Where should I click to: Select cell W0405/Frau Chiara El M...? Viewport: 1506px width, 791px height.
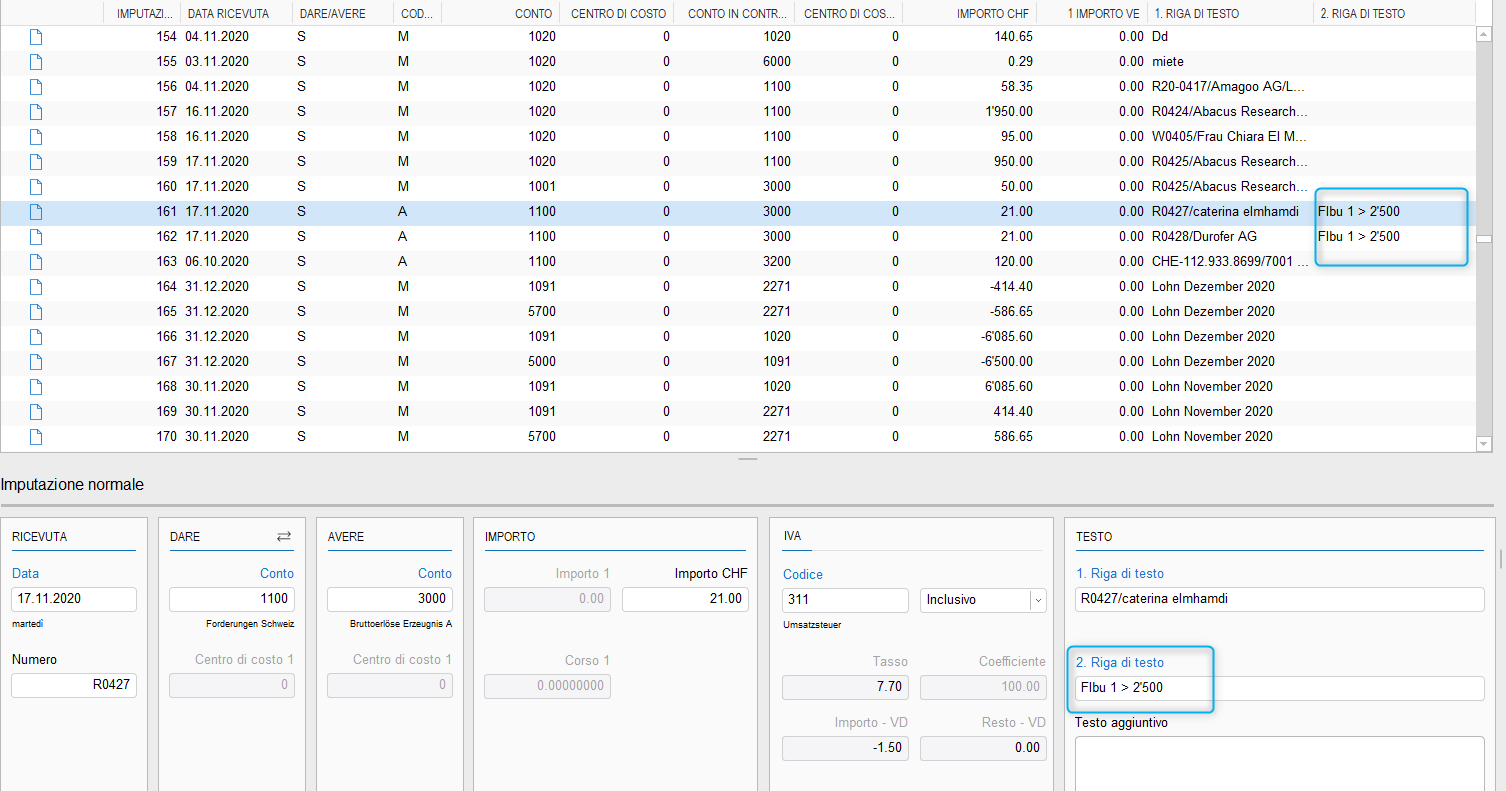pyautogui.click(x=1228, y=136)
